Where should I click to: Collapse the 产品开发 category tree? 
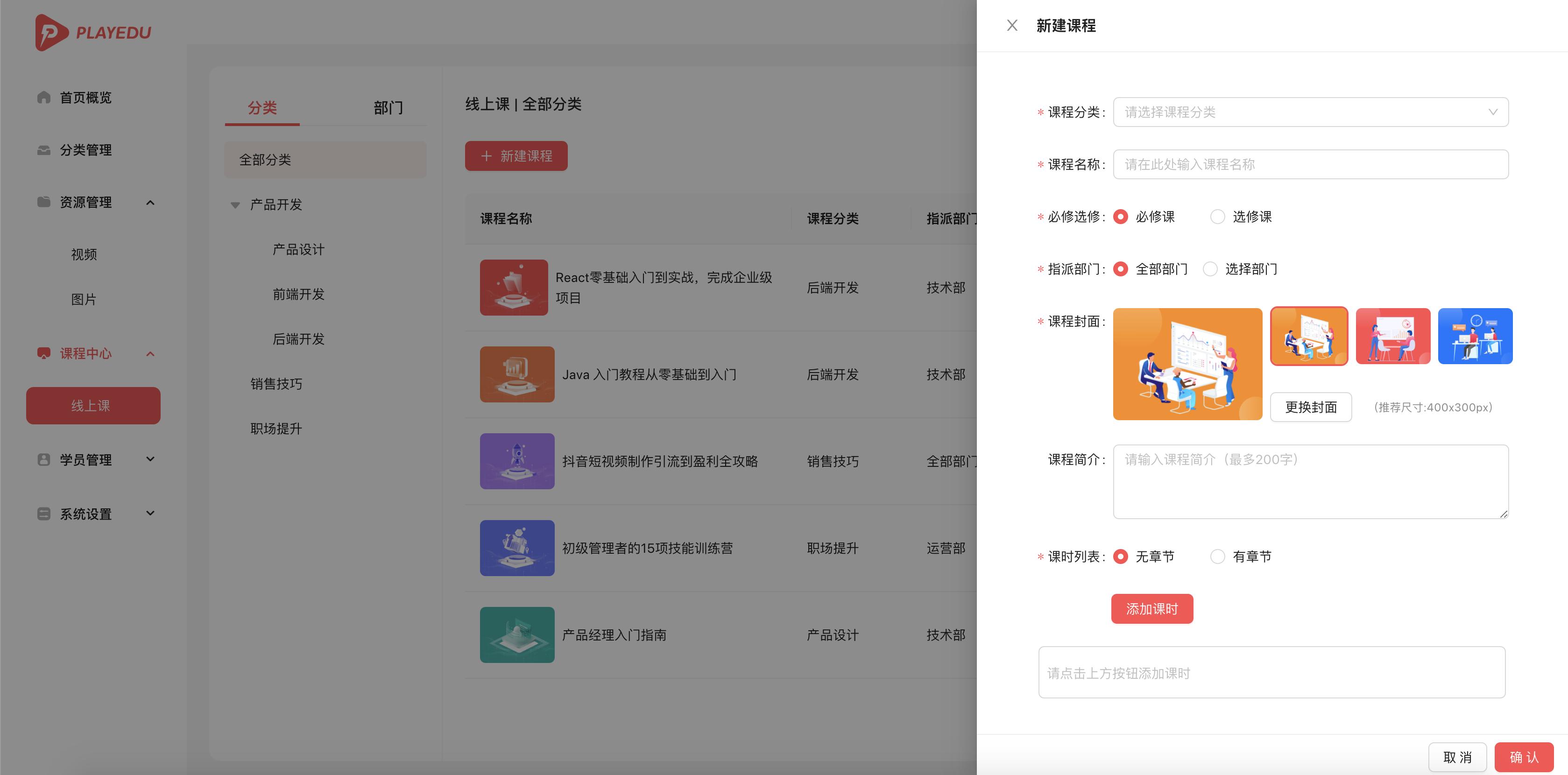click(235, 204)
